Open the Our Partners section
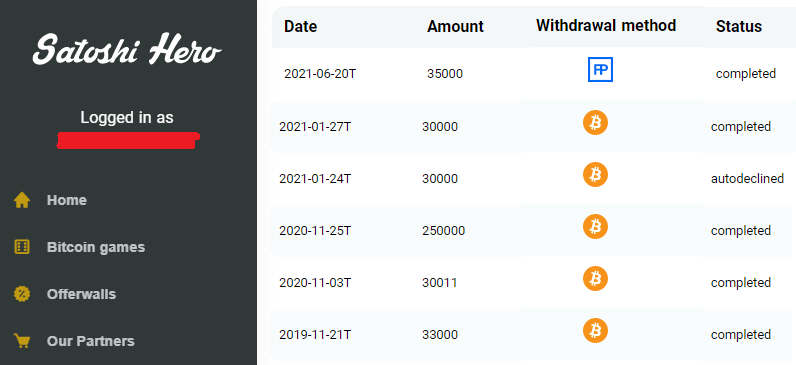Screen dimensions: 796x365 (x=90, y=341)
